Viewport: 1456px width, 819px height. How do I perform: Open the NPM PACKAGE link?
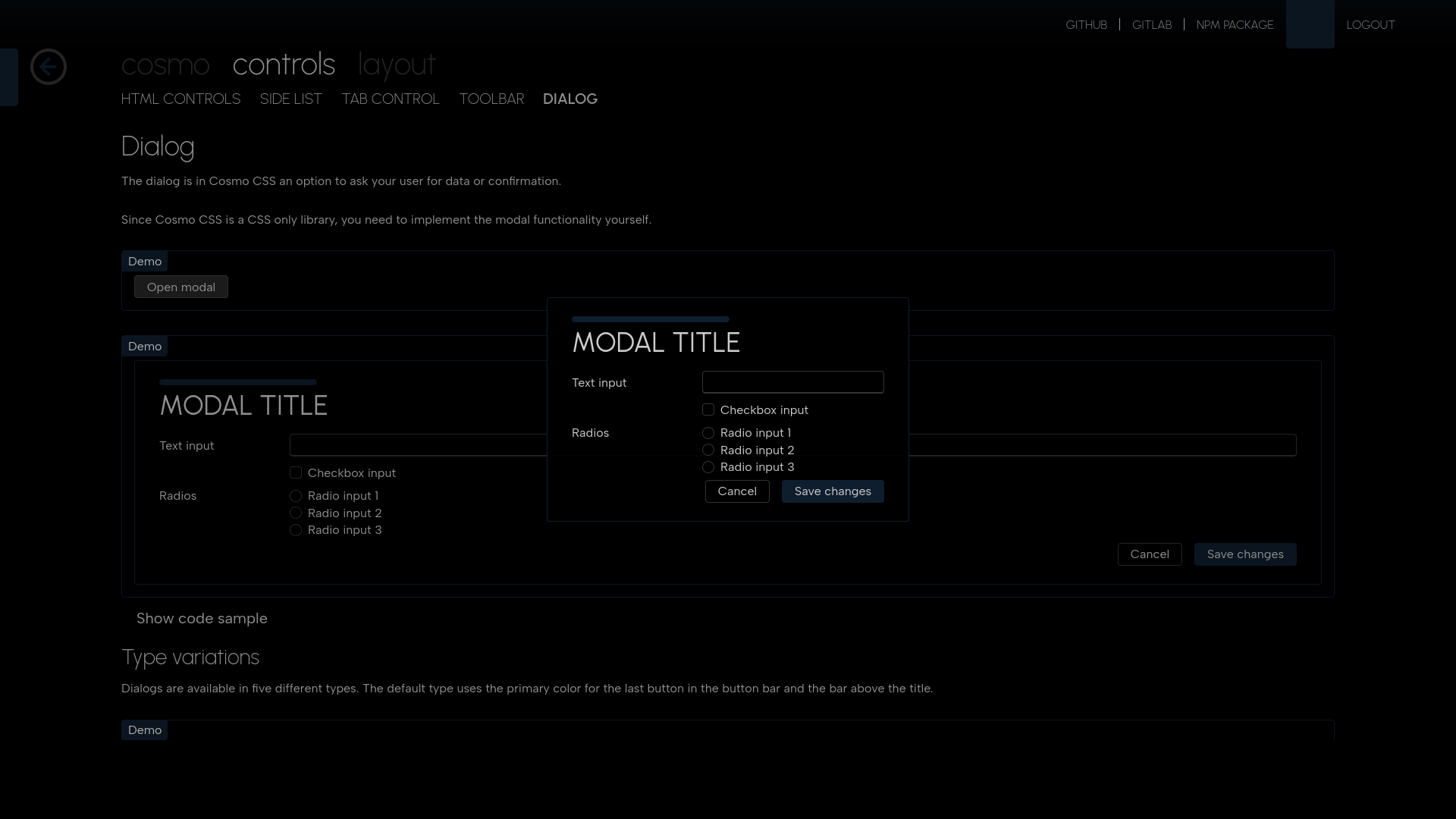click(1235, 25)
